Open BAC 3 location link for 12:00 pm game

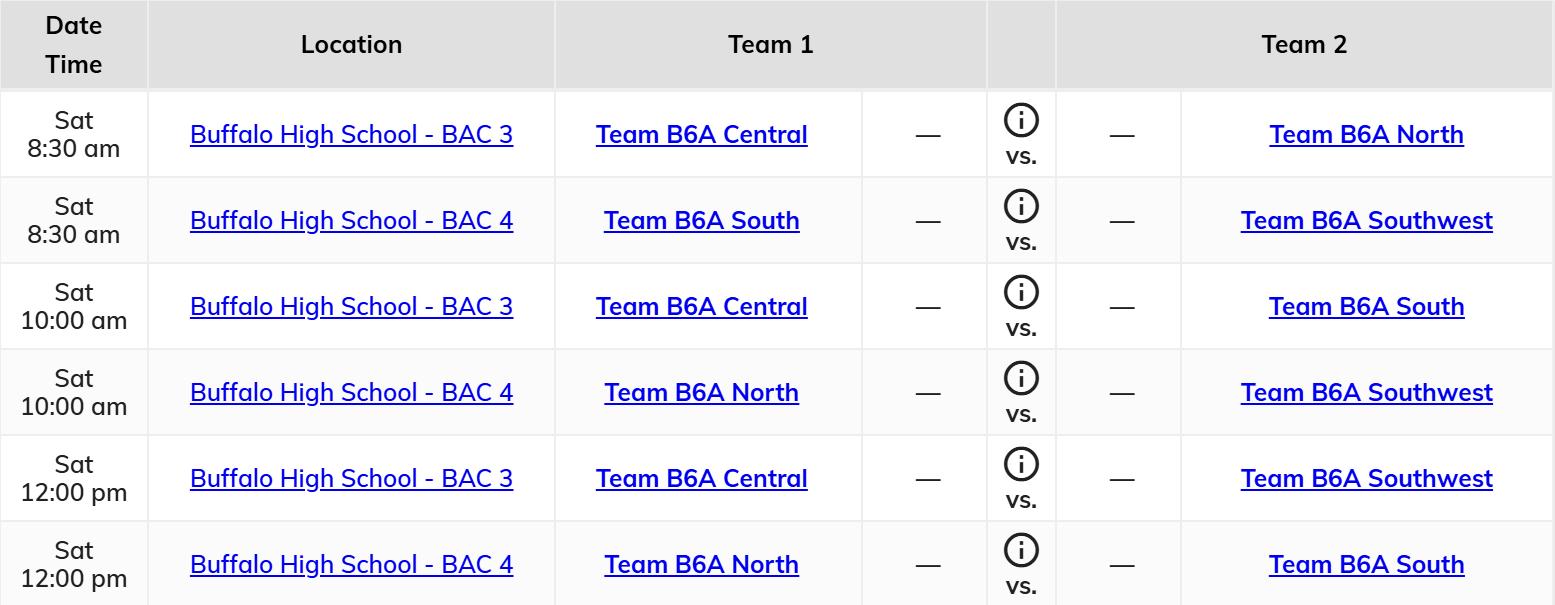(x=351, y=478)
